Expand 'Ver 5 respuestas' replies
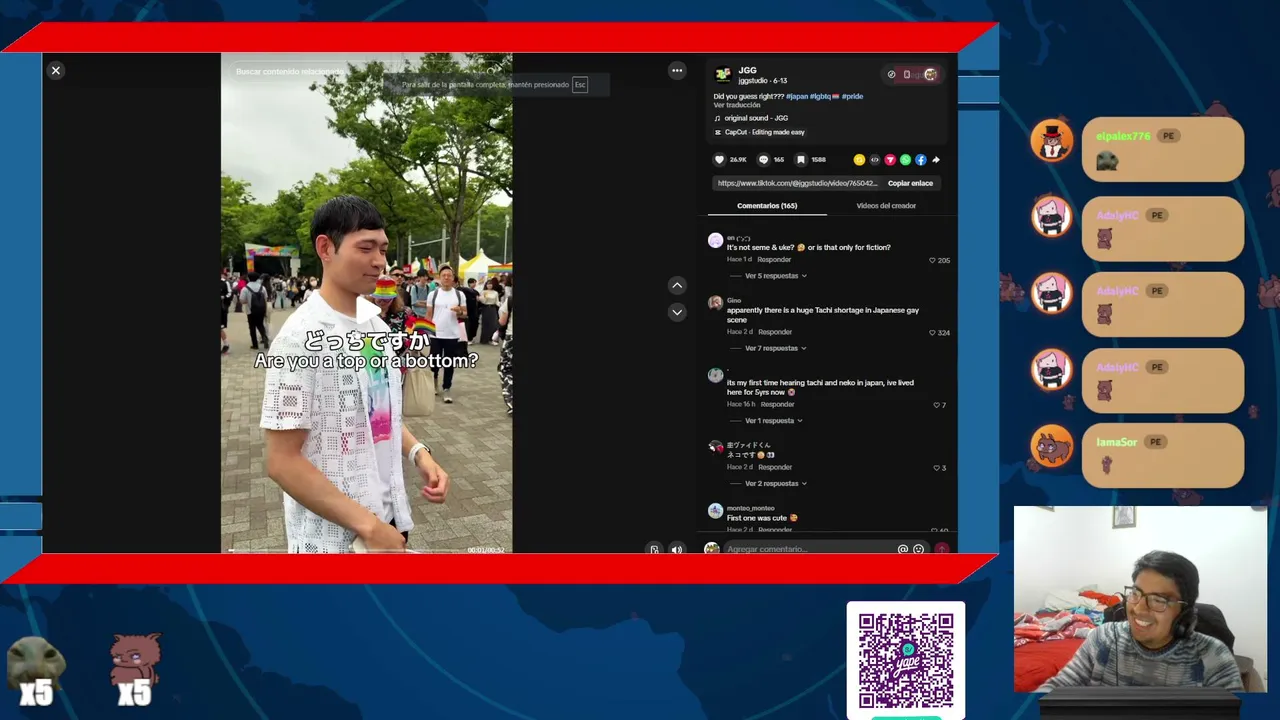 (x=776, y=276)
